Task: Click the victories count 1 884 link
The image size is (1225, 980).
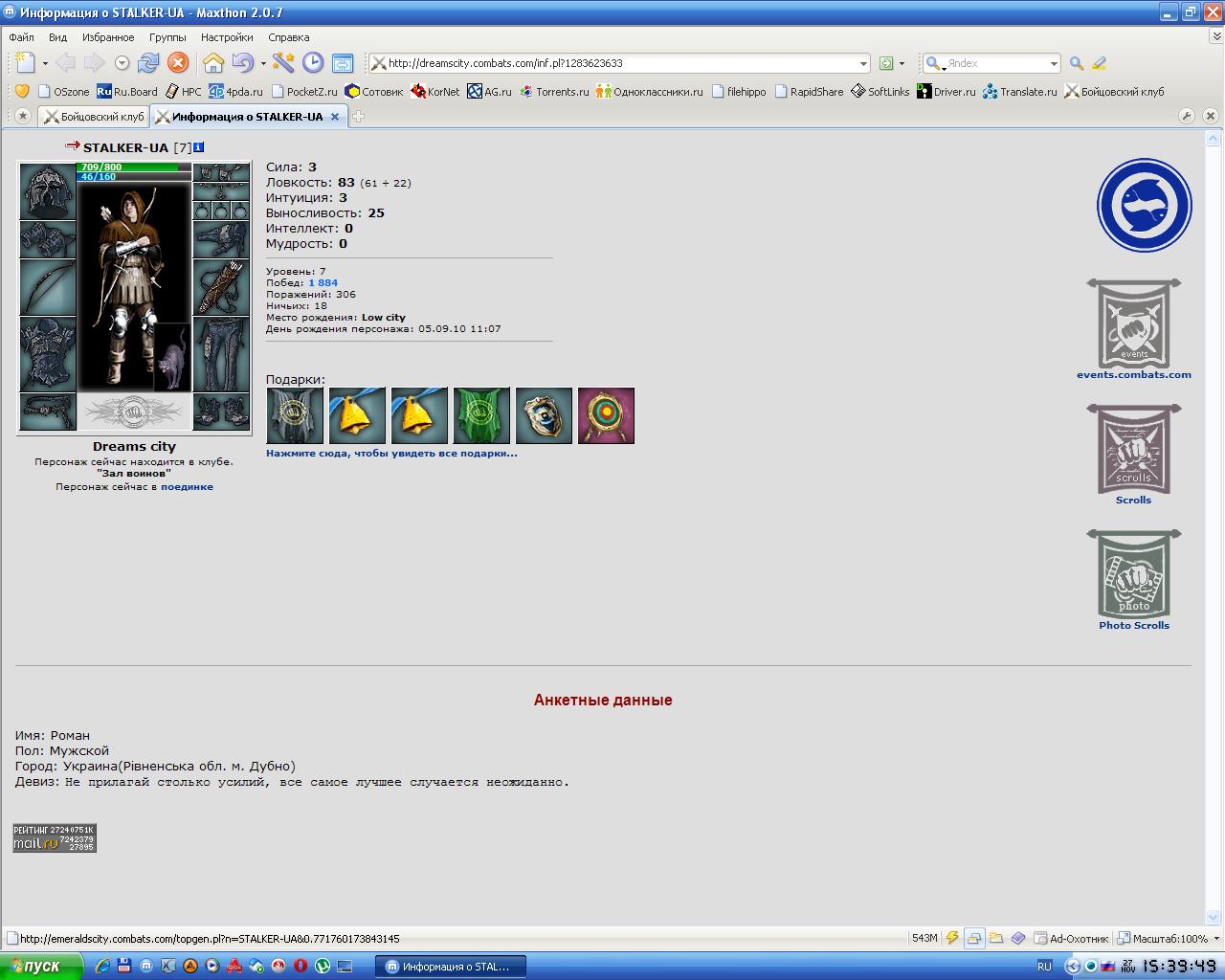Action: point(323,283)
